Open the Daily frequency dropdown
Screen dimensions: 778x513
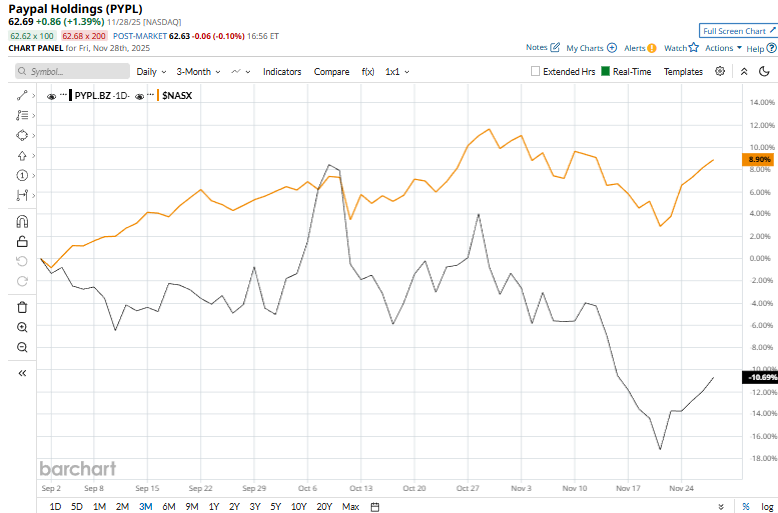(x=151, y=71)
